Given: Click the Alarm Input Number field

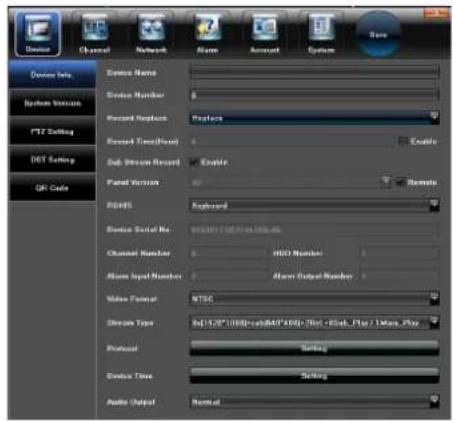Looking at the screenshot, I should click(229, 276).
